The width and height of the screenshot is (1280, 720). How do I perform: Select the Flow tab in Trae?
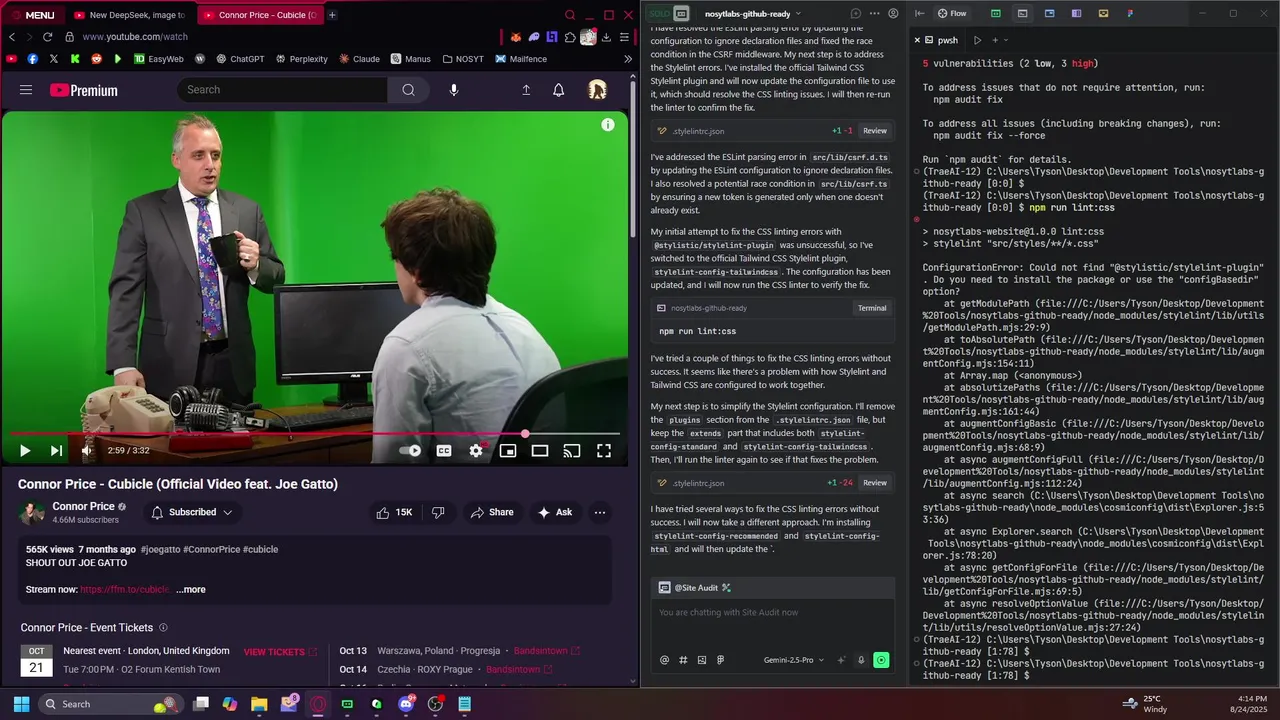click(x=952, y=14)
